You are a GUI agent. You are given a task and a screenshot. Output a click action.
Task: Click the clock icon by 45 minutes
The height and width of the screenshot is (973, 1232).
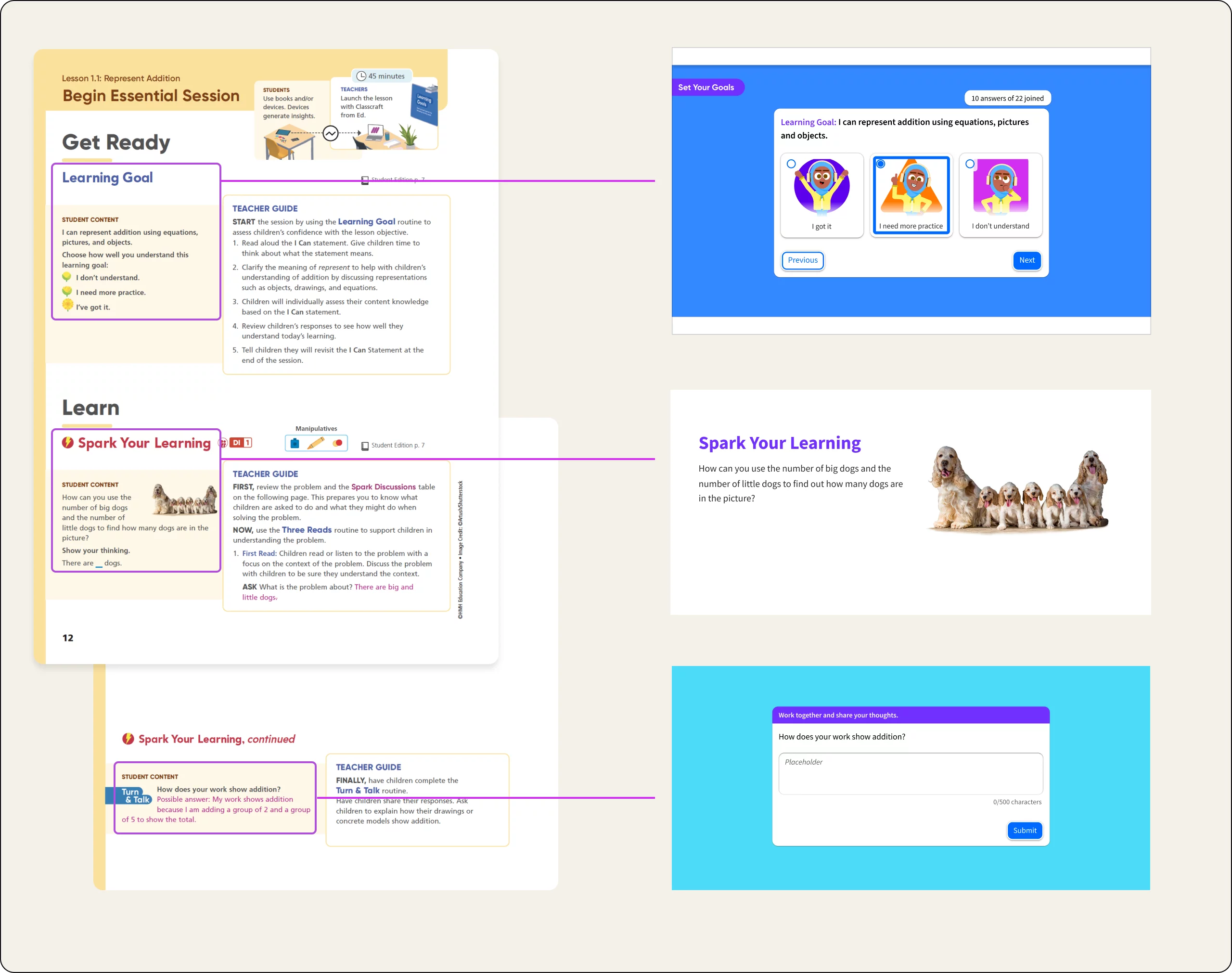(361, 77)
